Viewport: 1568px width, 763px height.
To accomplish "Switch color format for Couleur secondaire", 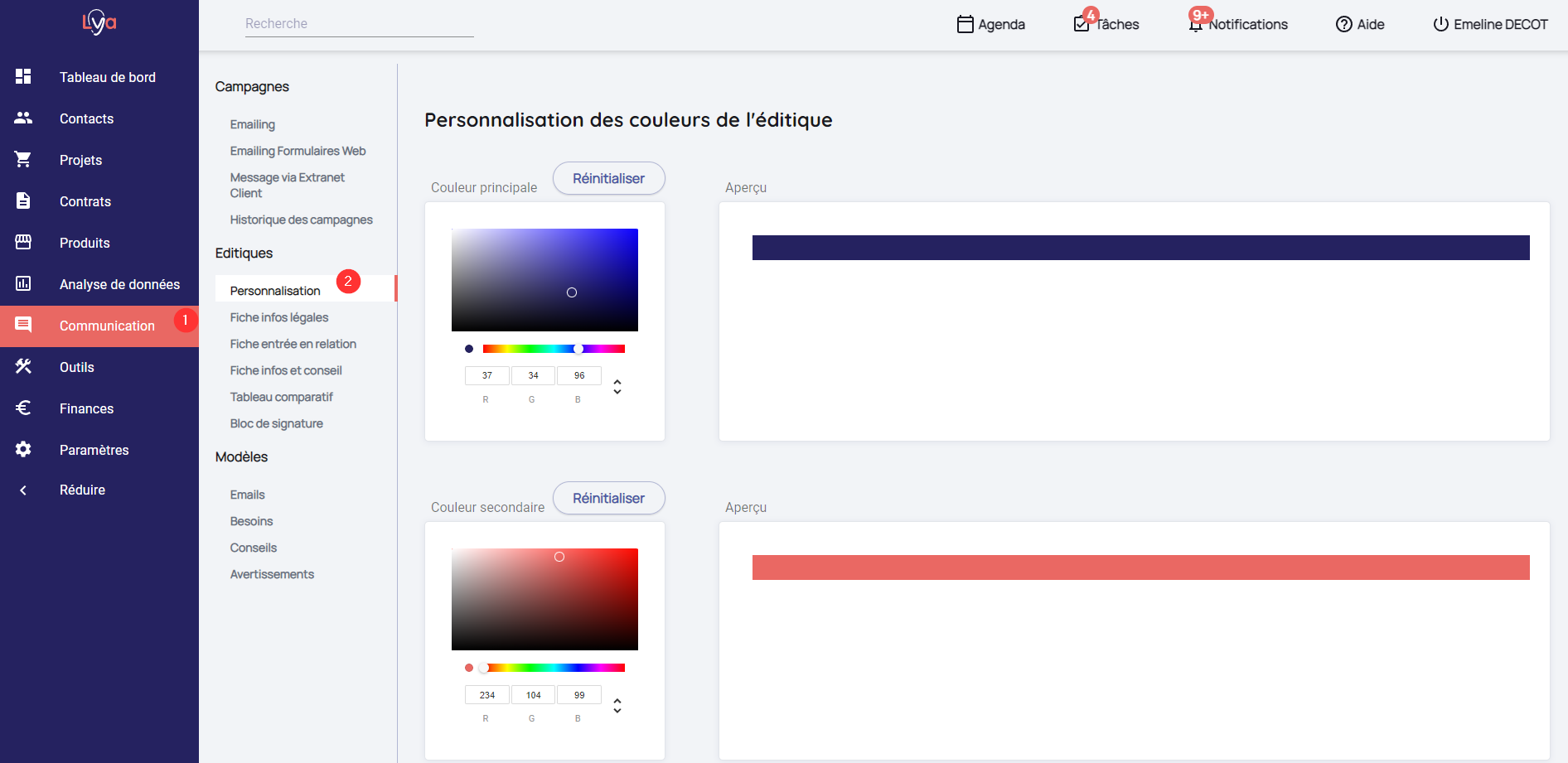I will [617, 706].
